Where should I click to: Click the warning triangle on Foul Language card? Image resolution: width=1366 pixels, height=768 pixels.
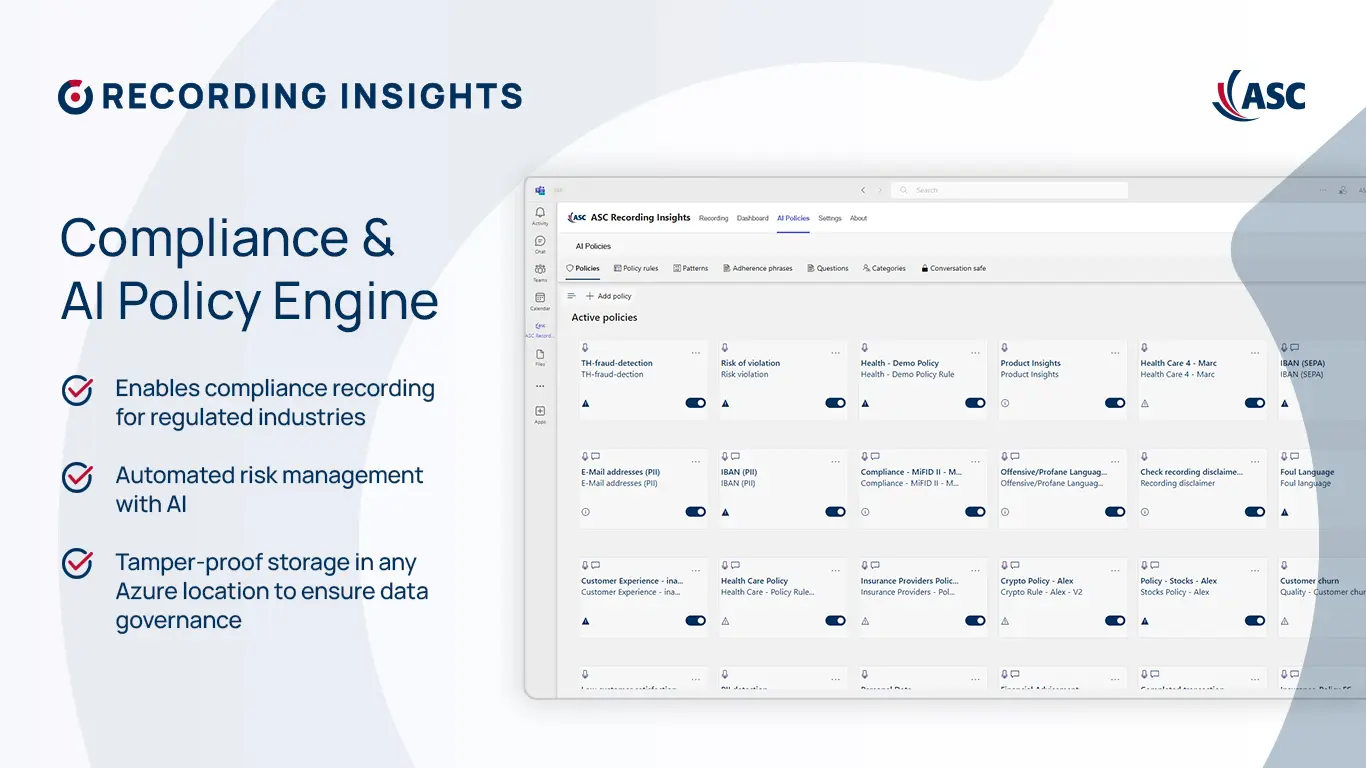coord(1285,512)
